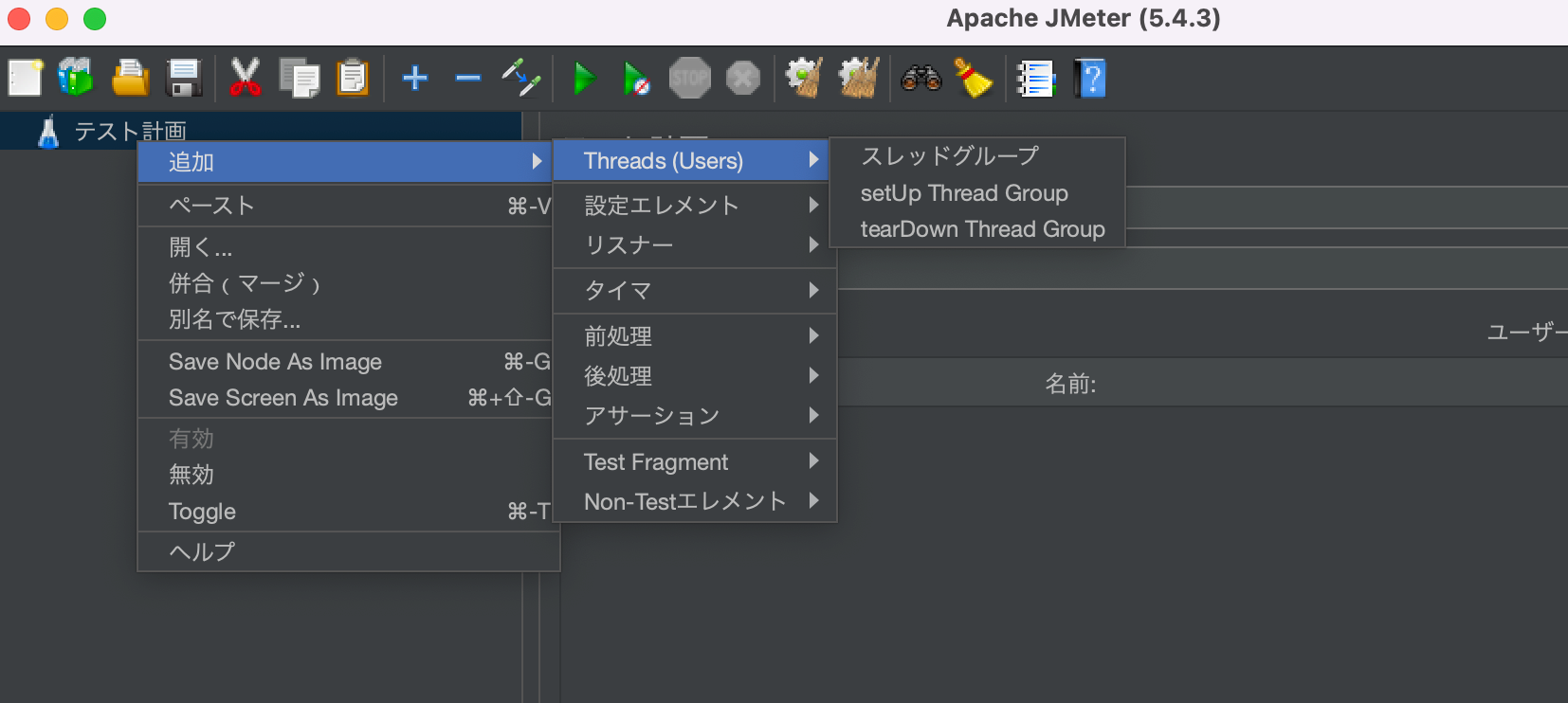
Task: Click the Open file folder icon
Action: [x=130, y=78]
